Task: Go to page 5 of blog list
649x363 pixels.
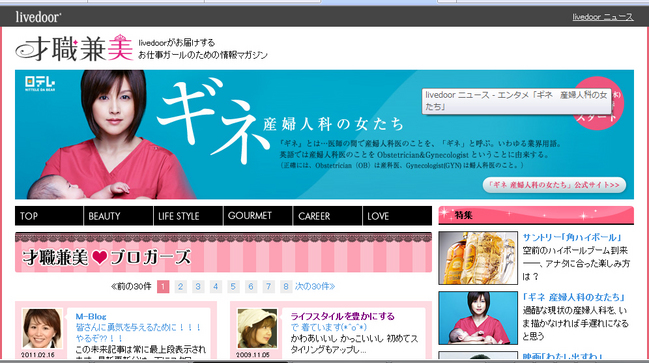Action: pos(233,286)
